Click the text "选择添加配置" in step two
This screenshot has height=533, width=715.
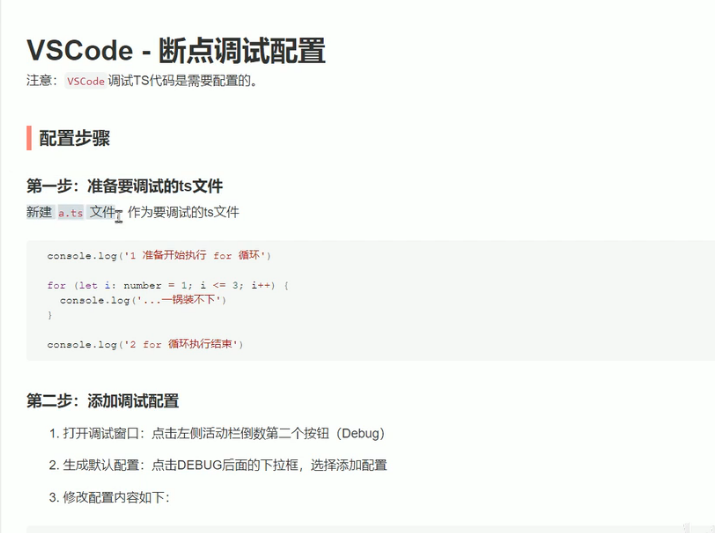(349, 465)
